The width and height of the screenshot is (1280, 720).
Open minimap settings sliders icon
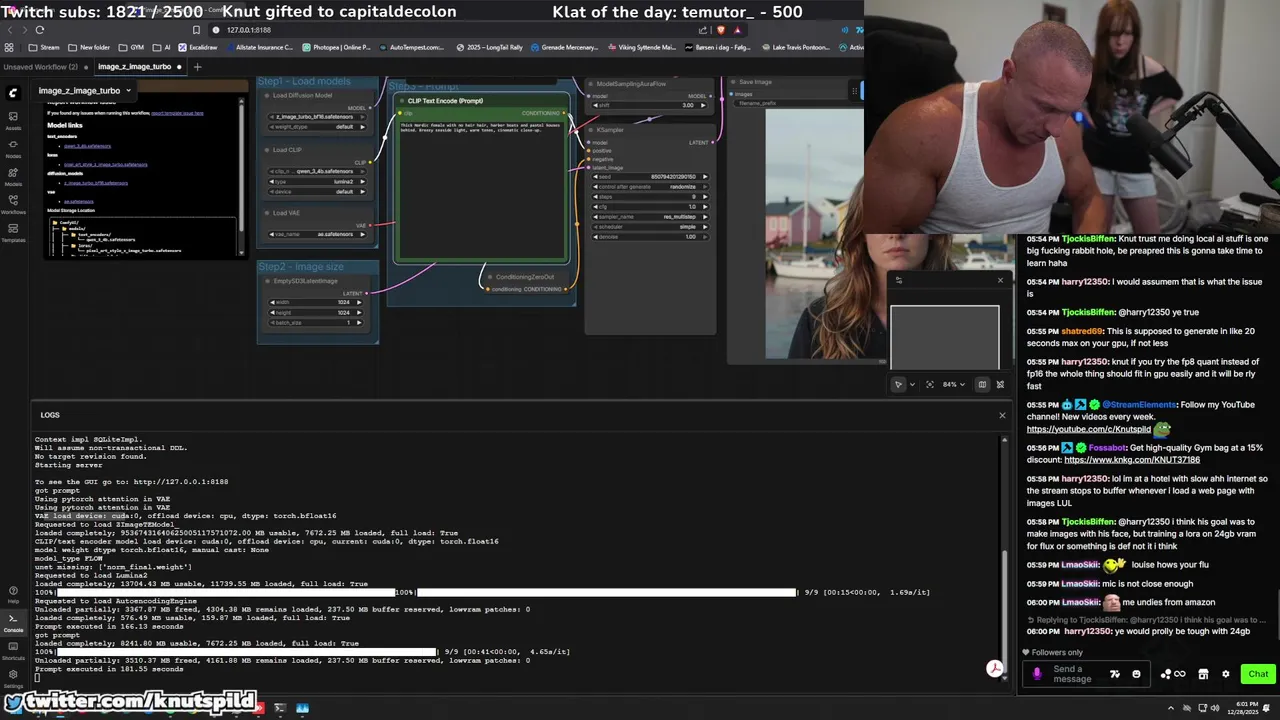pyautogui.click(x=898, y=280)
